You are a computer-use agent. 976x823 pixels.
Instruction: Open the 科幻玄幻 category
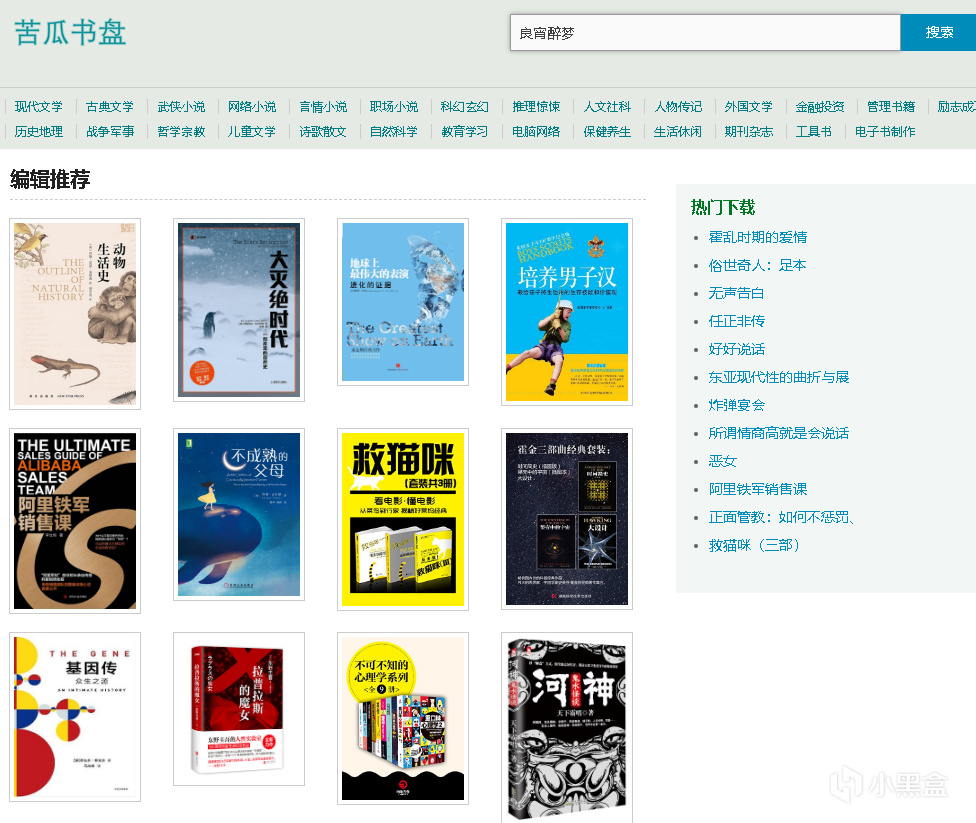tap(464, 106)
